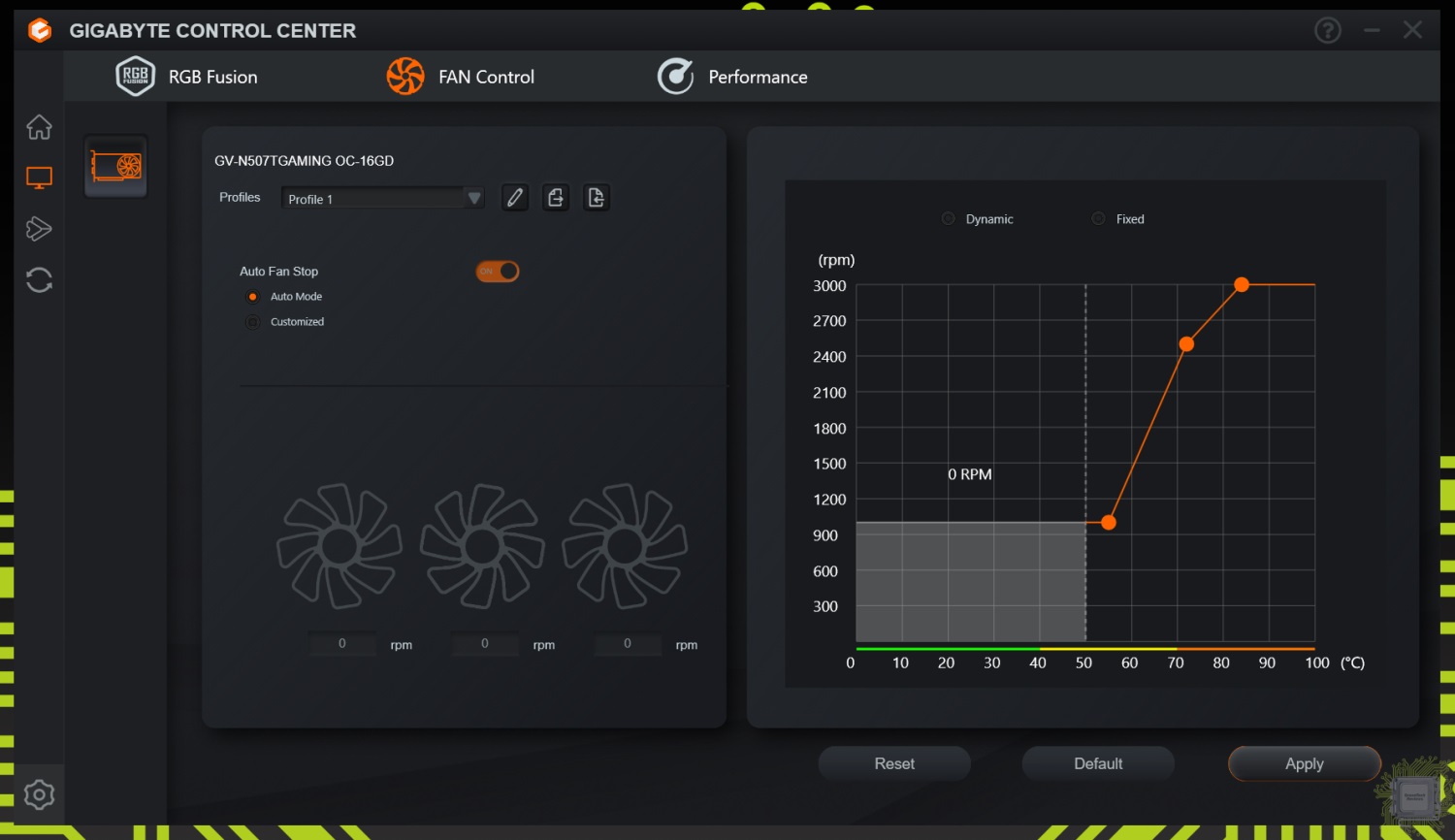Click the pencil edit profile icon
The height and width of the screenshot is (840, 1455).
[515, 198]
